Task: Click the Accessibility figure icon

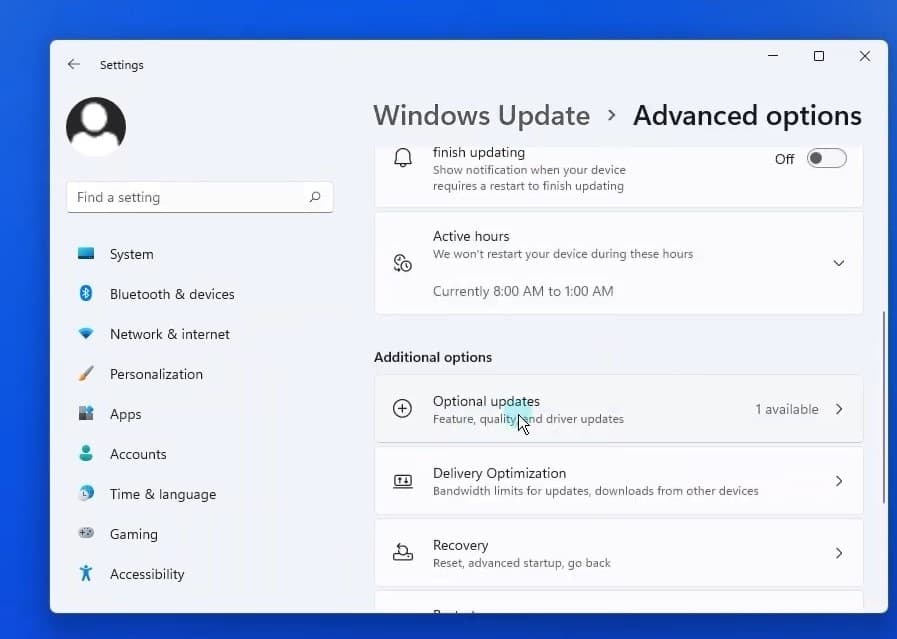Action: pos(86,573)
